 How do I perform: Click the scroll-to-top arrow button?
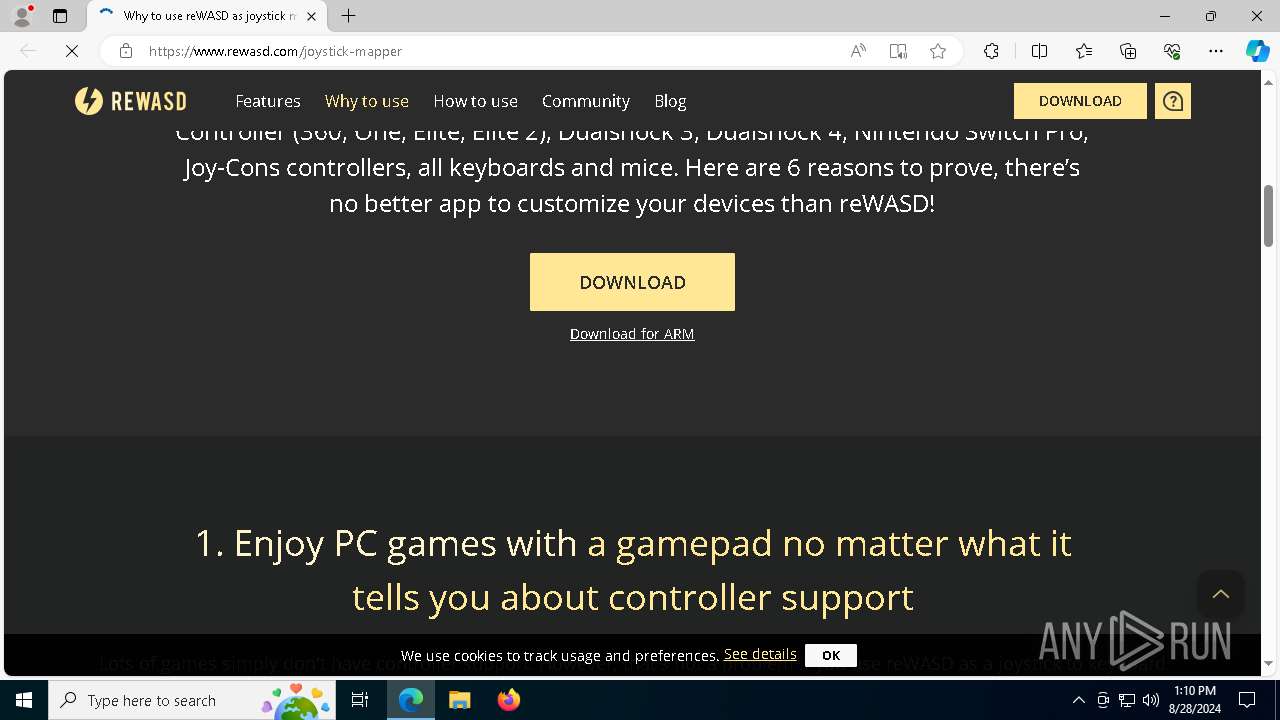[1221, 594]
